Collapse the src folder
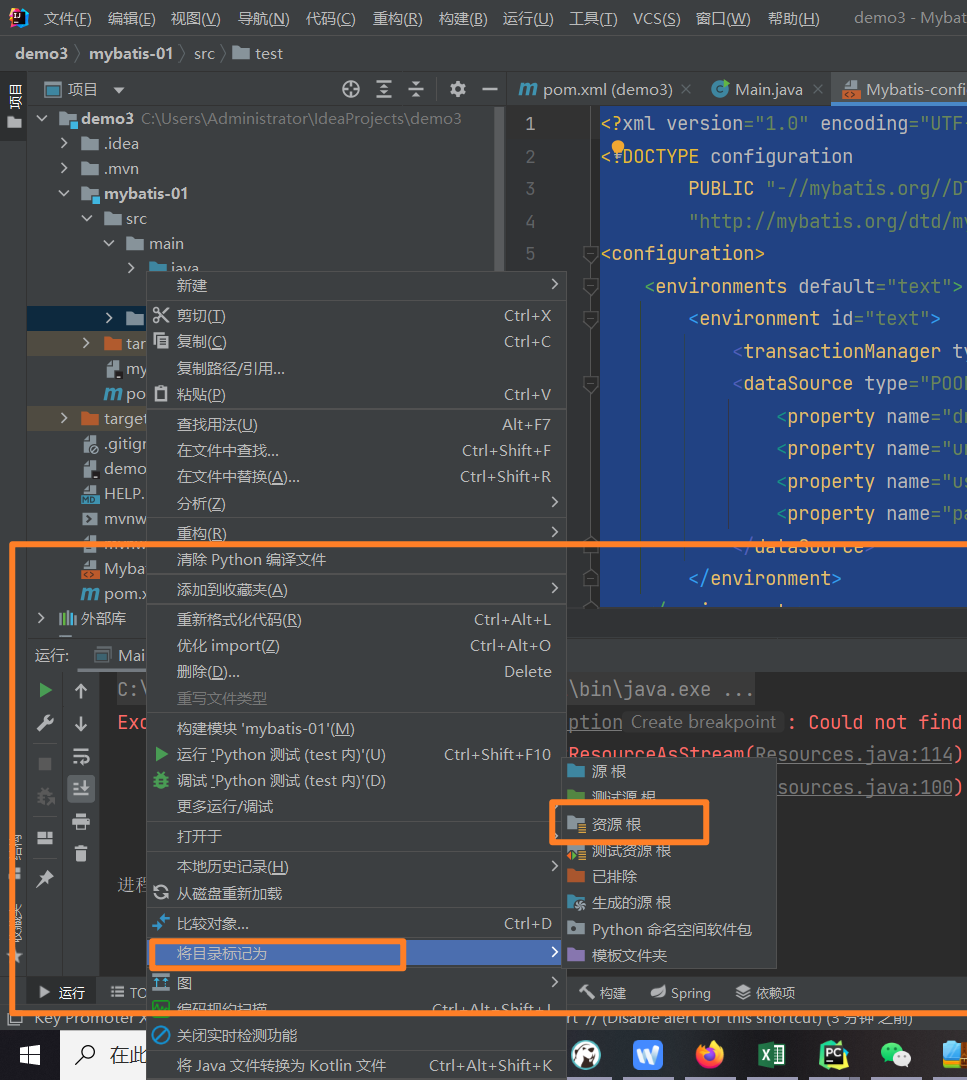 point(87,218)
